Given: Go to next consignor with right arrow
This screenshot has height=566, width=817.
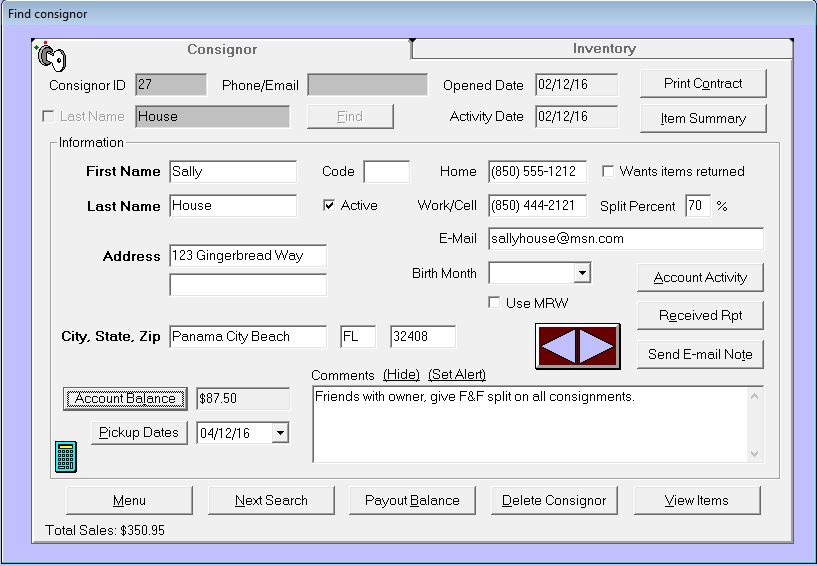Looking at the screenshot, I should [x=597, y=346].
